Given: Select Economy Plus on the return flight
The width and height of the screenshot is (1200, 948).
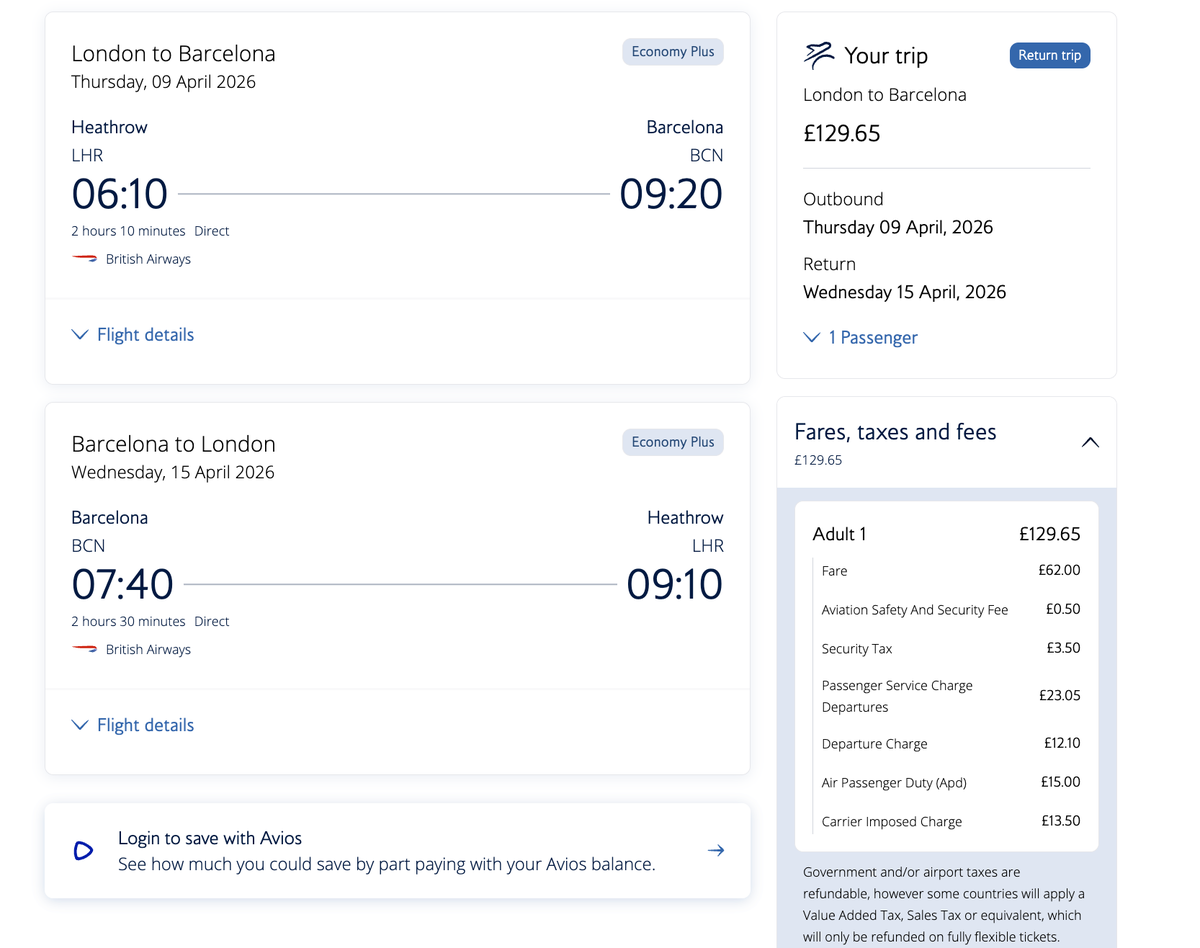Looking at the screenshot, I should (x=672, y=441).
